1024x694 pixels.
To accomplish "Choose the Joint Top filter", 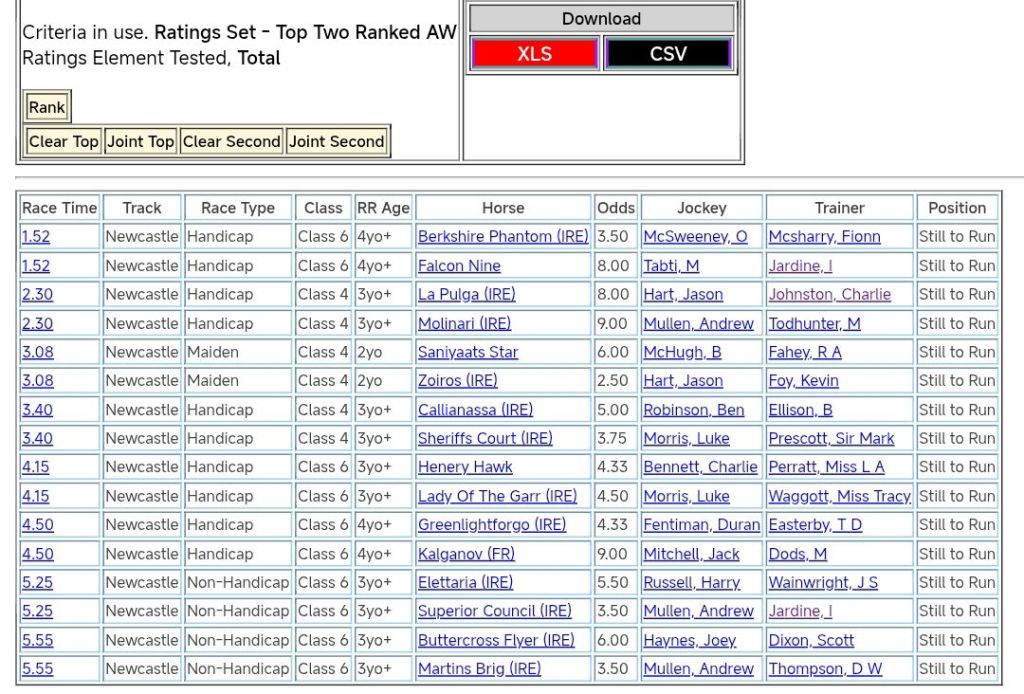I will click(x=140, y=142).
